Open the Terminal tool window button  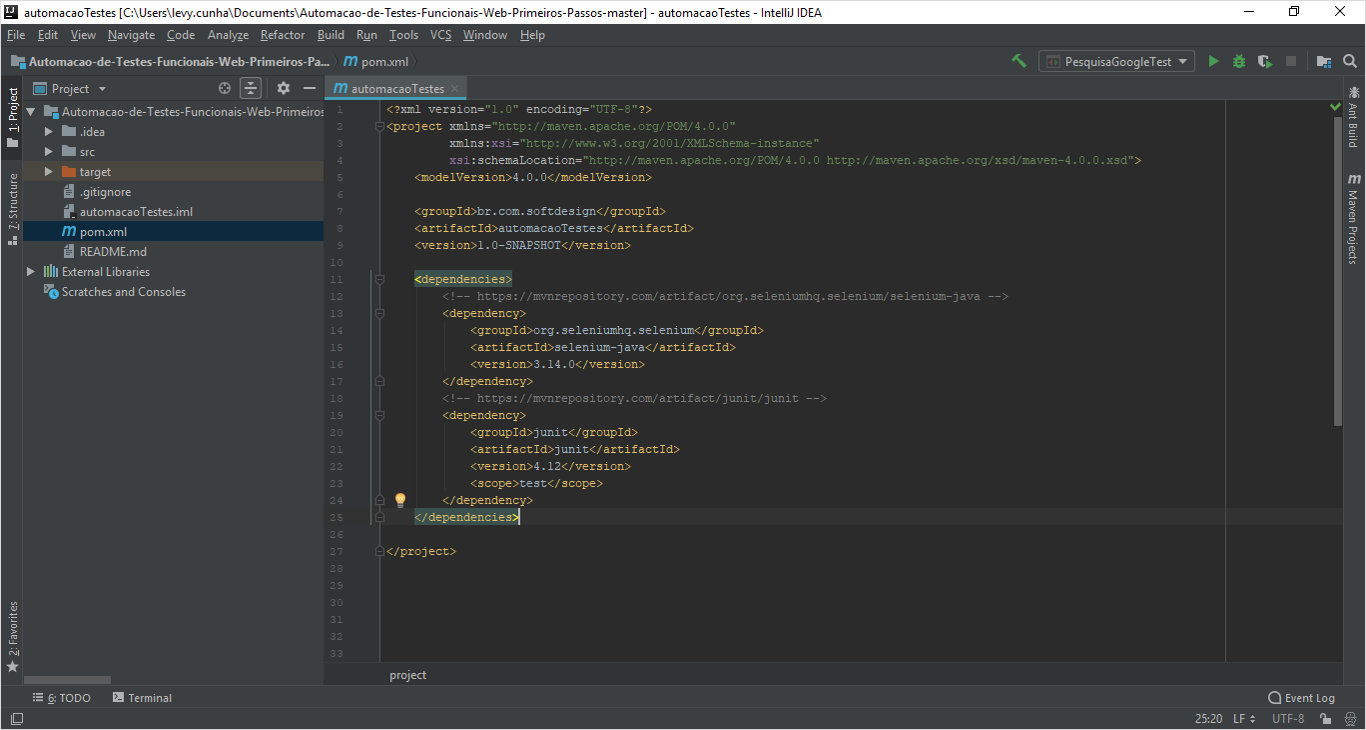[142, 698]
